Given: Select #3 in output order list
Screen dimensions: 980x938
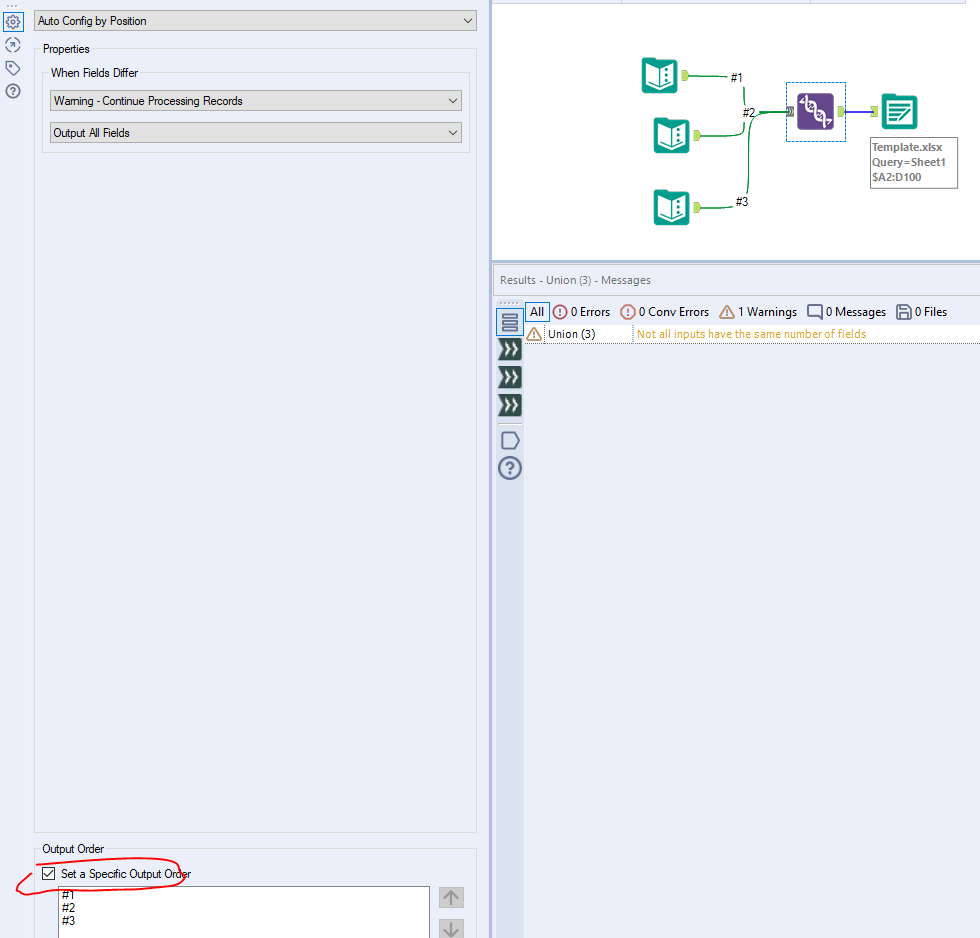Looking at the screenshot, I should pos(69,921).
